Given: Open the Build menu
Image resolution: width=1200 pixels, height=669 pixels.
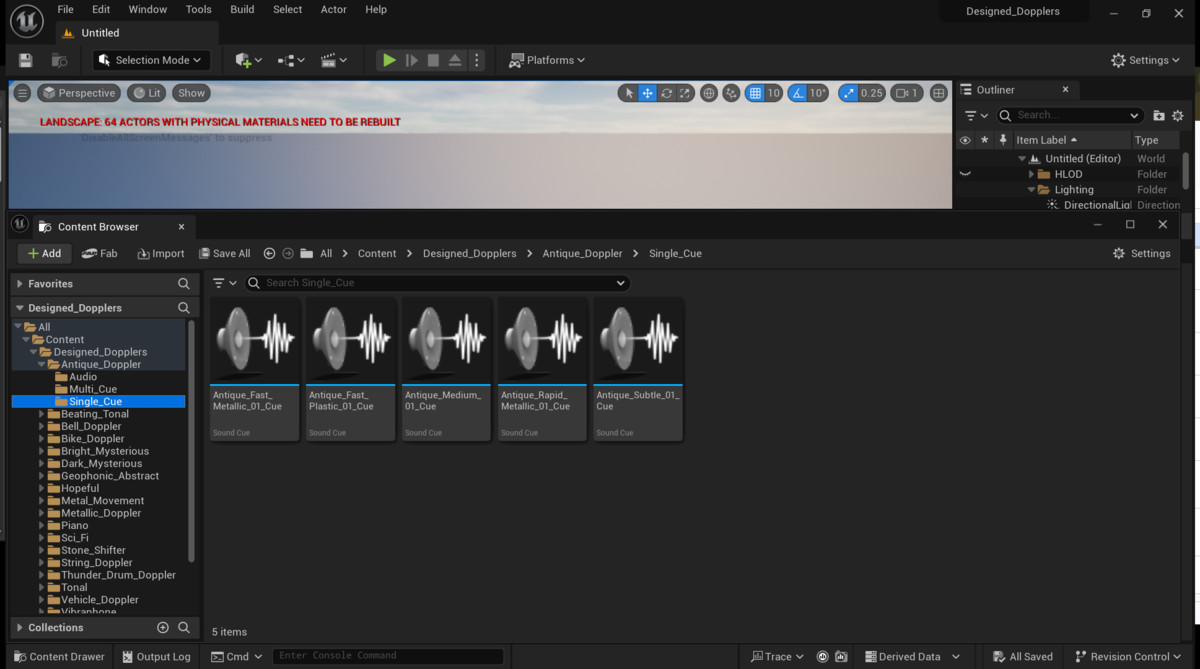Looking at the screenshot, I should coord(242,9).
